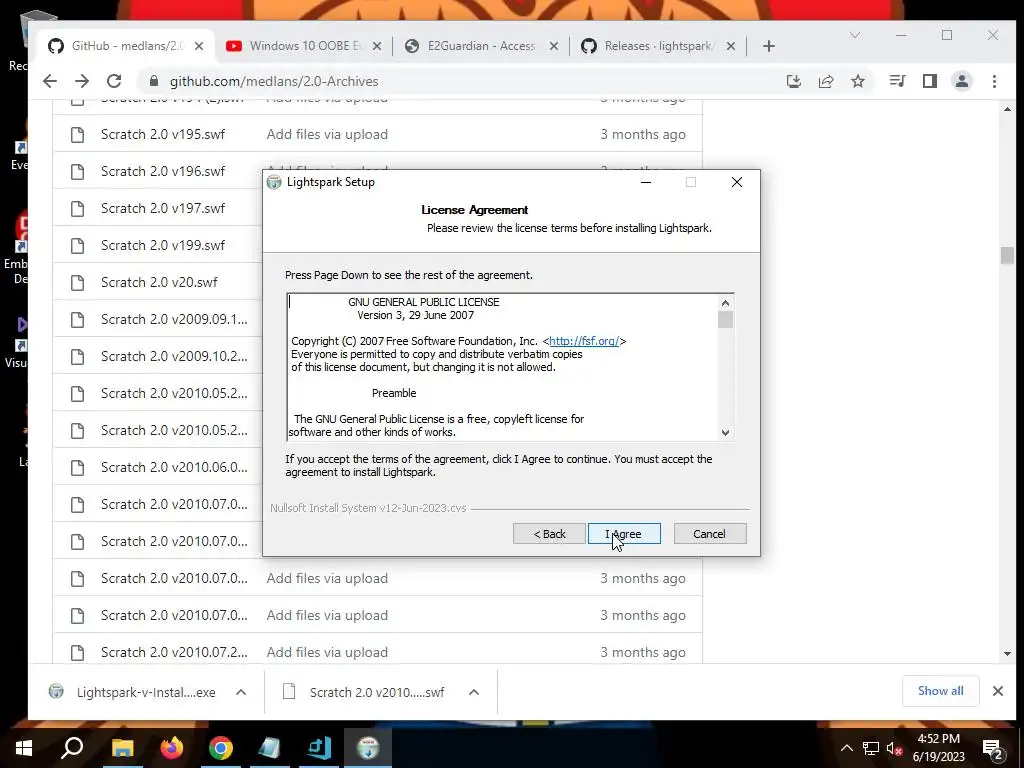Image resolution: width=1024 pixels, height=768 pixels.
Task: Click the site lock icon in address bar
Action: (154, 81)
